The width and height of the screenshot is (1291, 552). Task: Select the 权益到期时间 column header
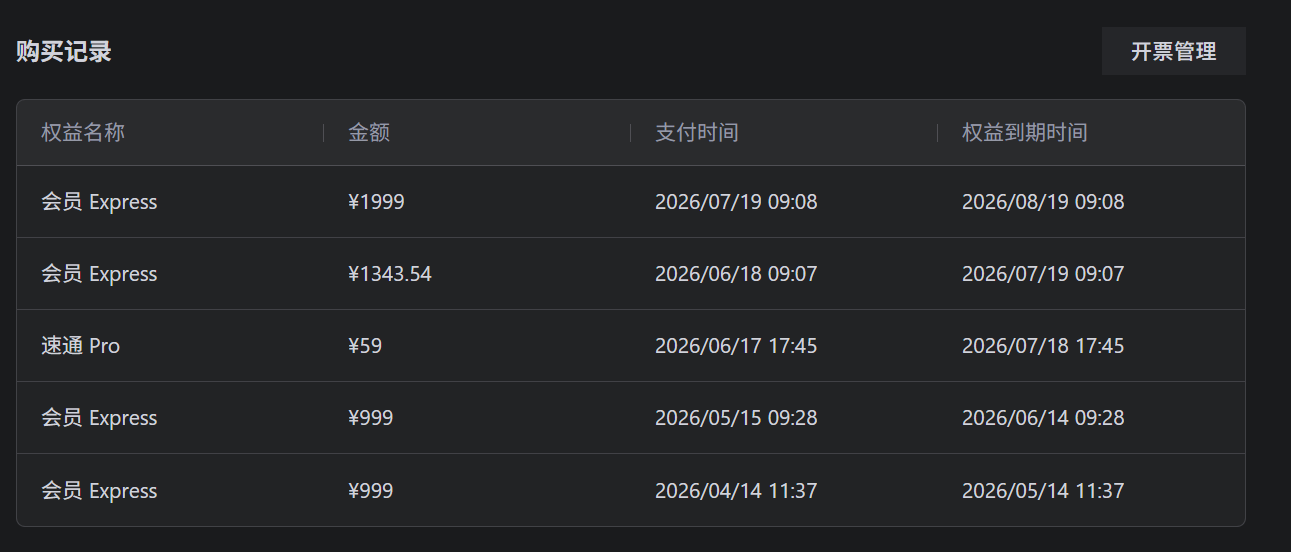click(x=1025, y=132)
